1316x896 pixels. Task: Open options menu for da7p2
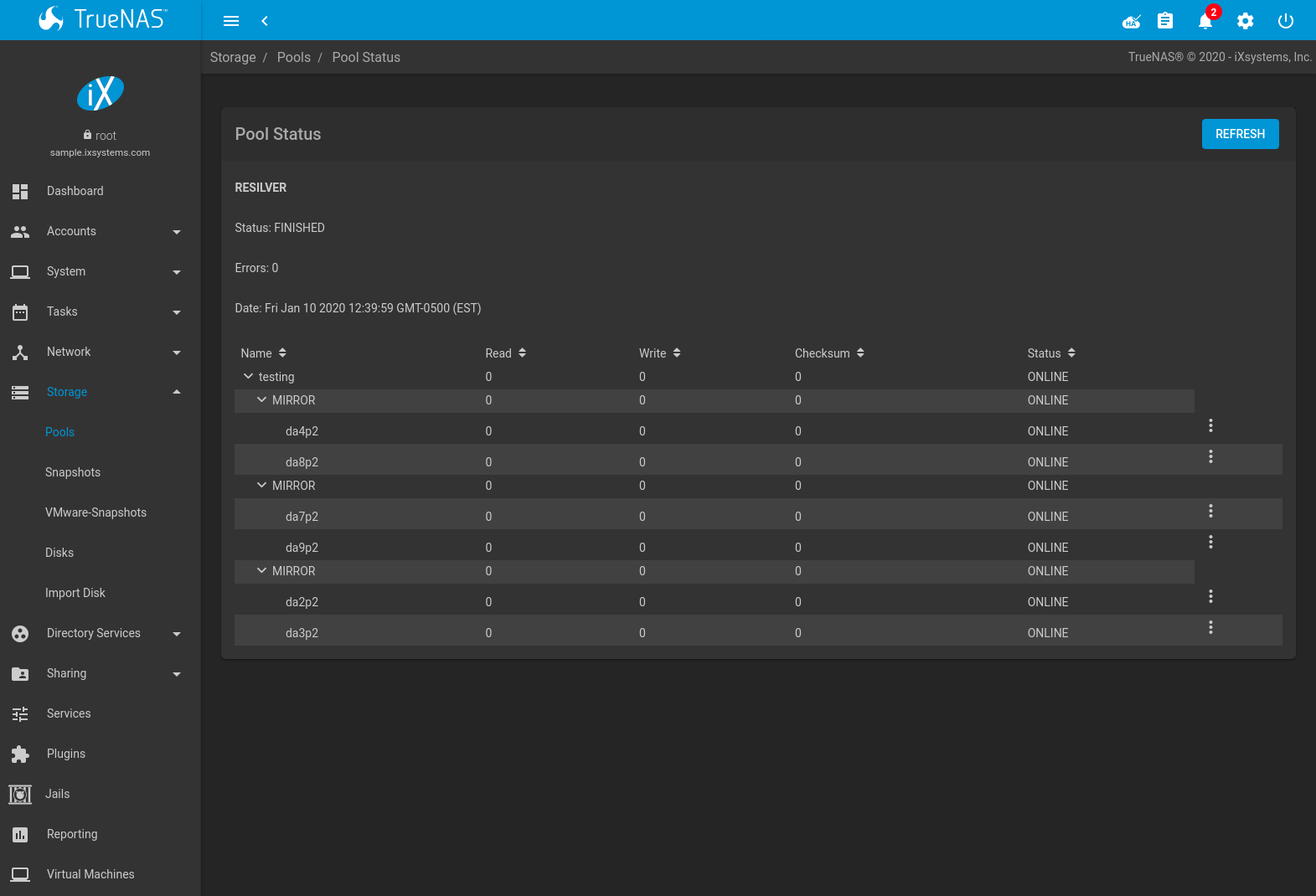pos(1210,511)
